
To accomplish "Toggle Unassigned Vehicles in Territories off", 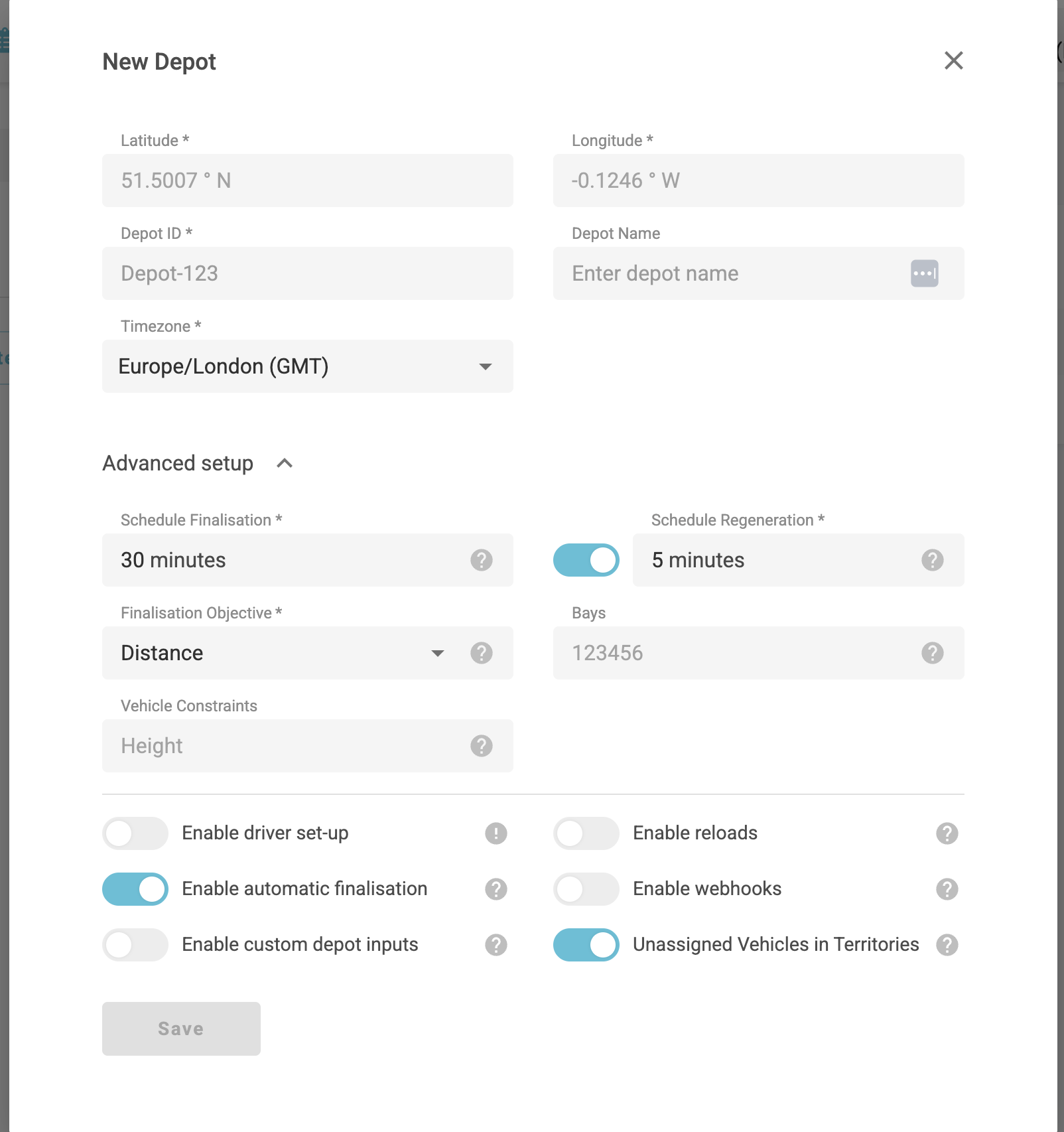I will 586,945.
